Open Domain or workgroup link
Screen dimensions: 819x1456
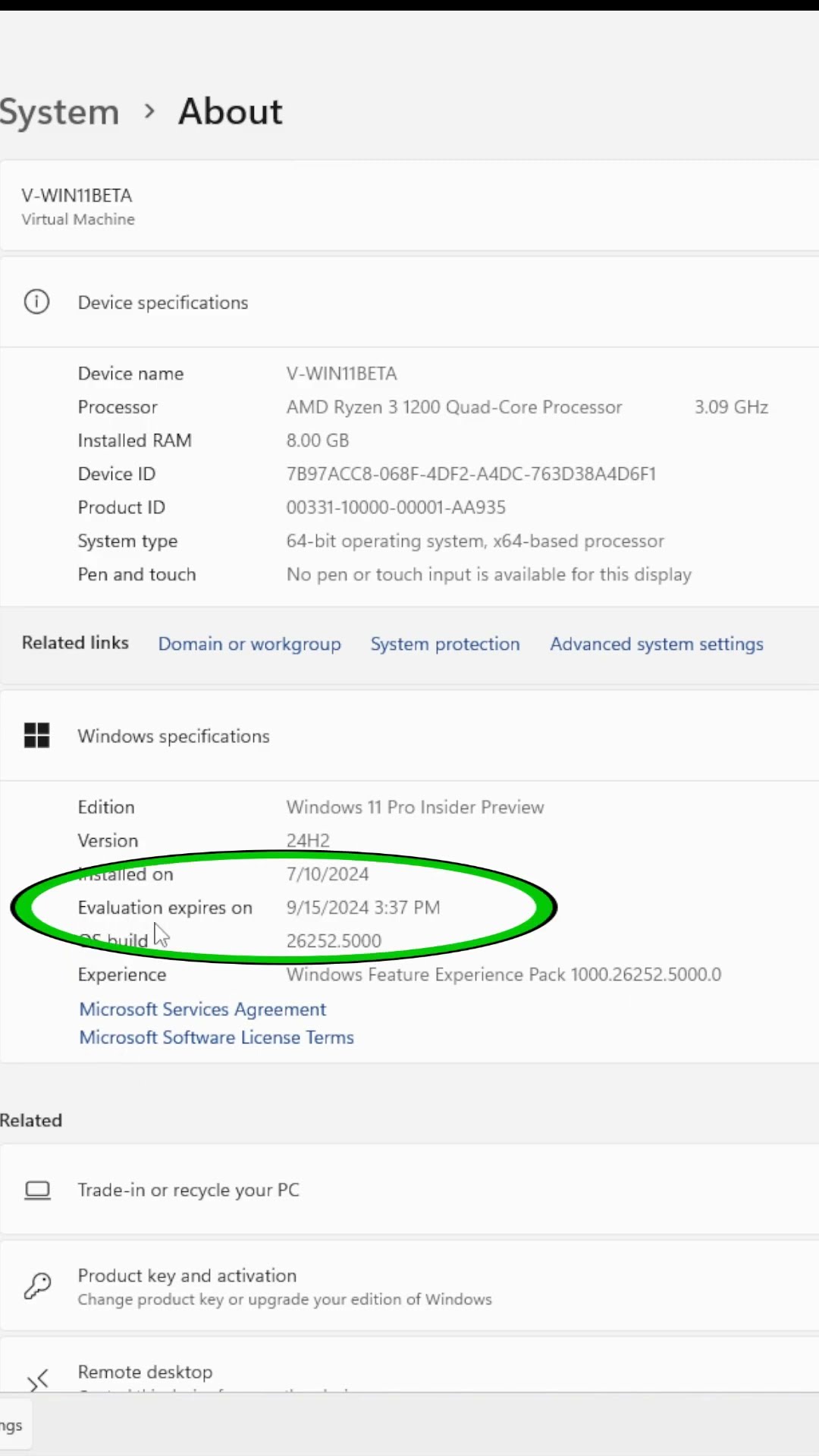(249, 644)
